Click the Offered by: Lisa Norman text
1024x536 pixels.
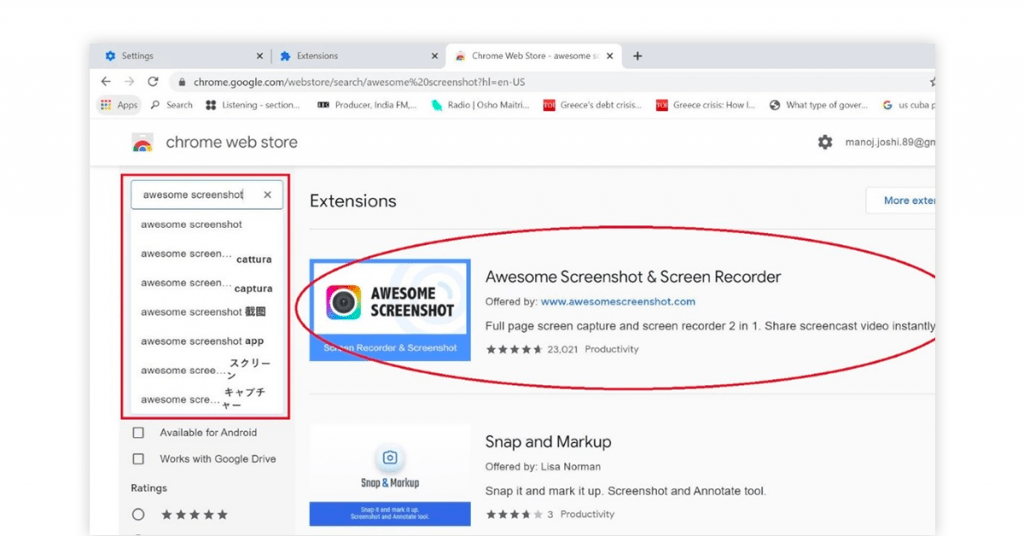pos(543,467)
